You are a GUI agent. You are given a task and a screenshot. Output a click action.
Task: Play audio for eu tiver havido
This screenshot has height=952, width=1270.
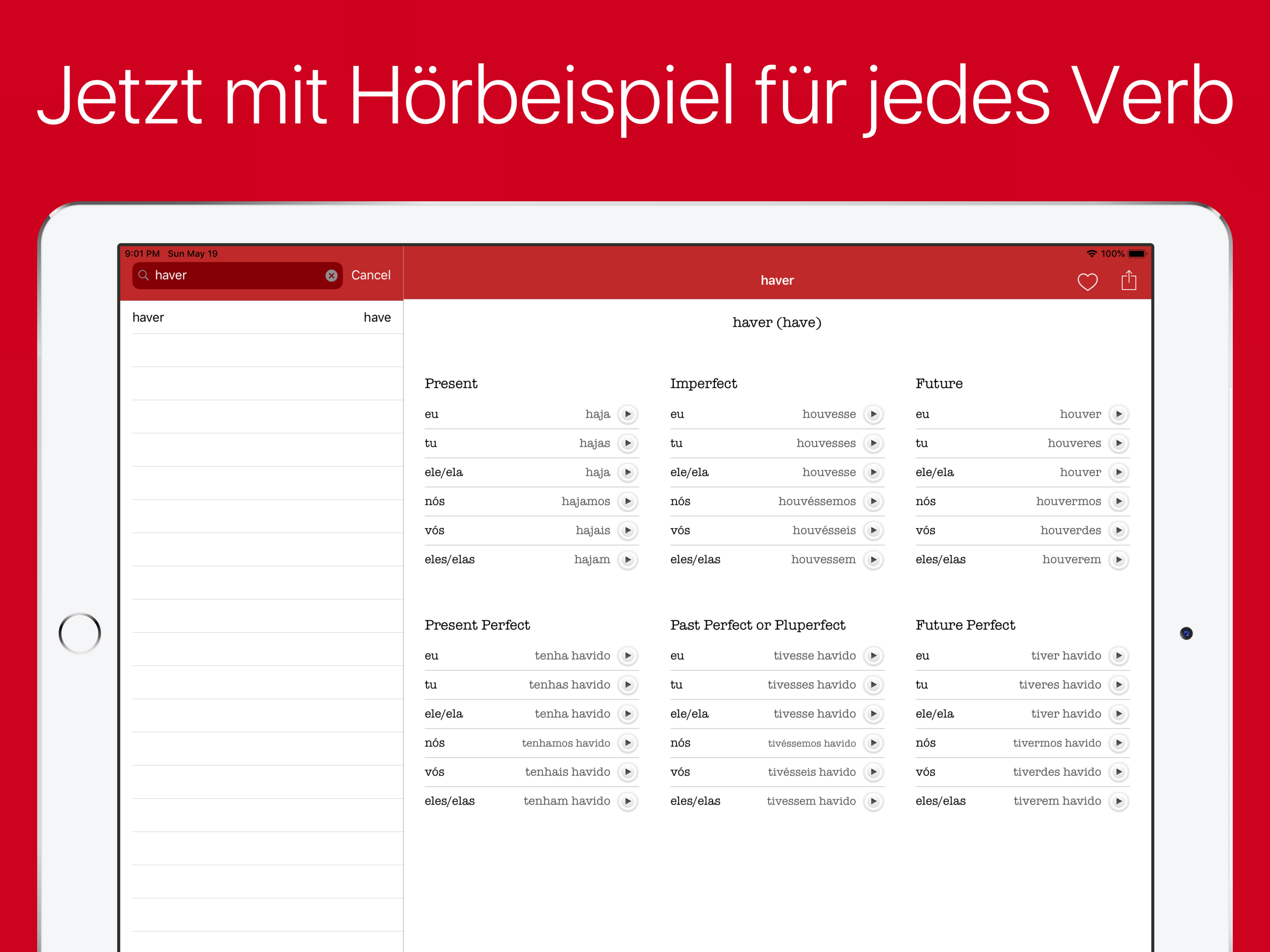(x=1119, y=656)
